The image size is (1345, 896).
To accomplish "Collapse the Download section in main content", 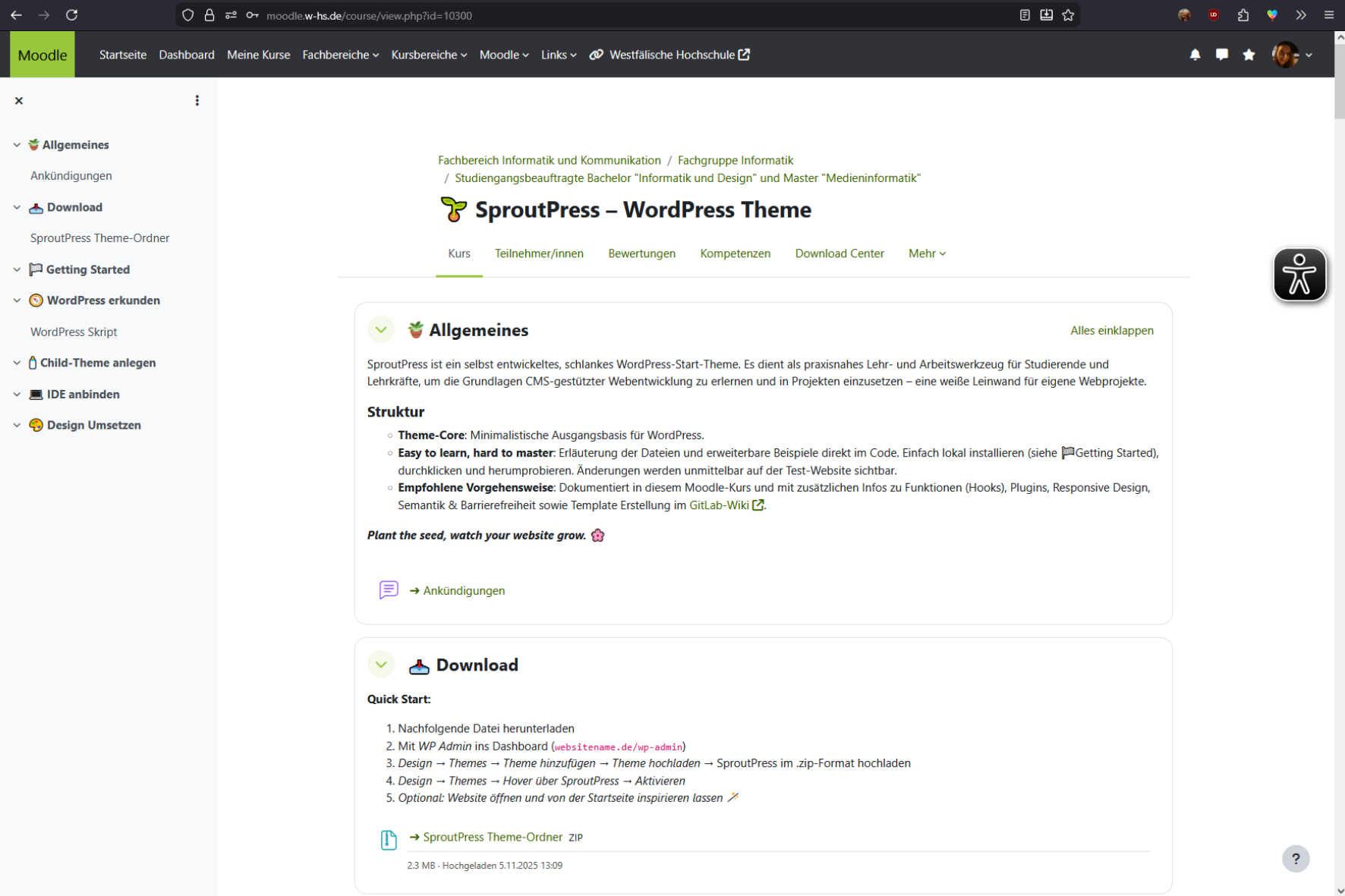I will pyautogui.click(x=381, y=665).
